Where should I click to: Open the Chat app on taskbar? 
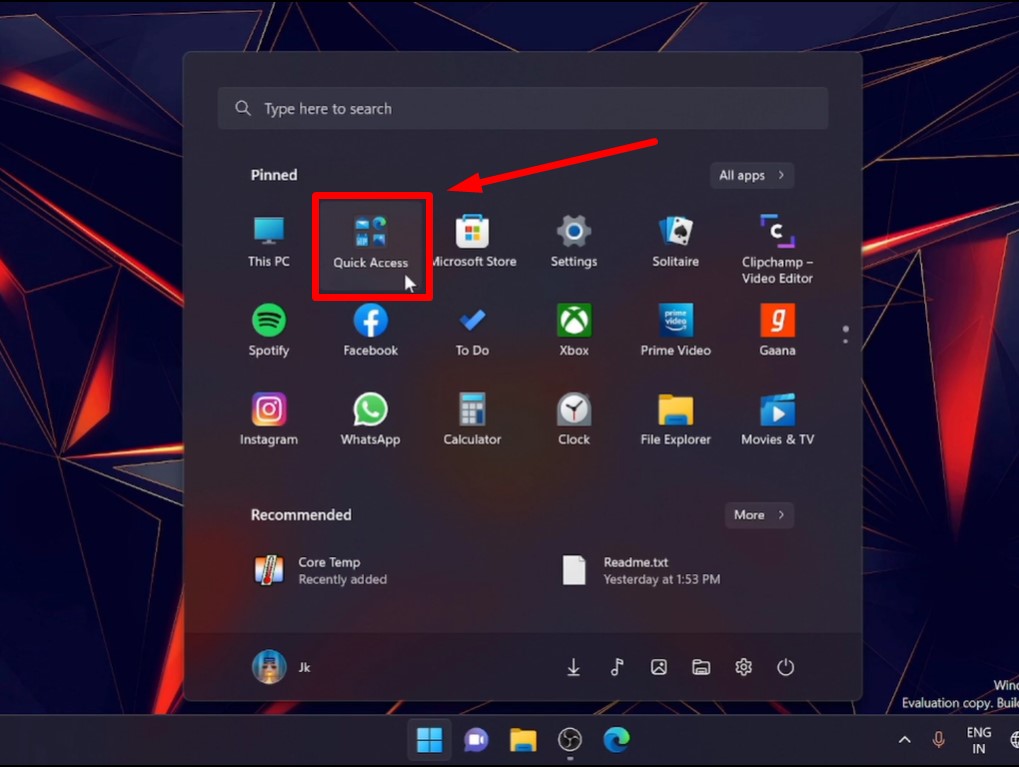tap(476, 740)
